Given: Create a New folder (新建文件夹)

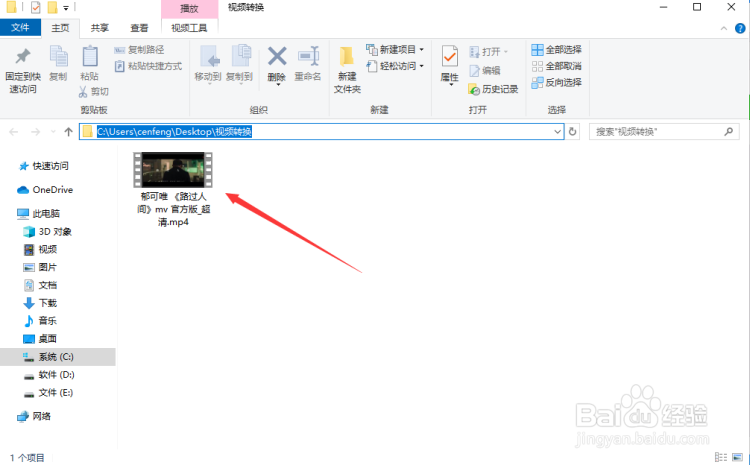Looking at the screenshot, I should pyautogui.click(x=347, y=70).
